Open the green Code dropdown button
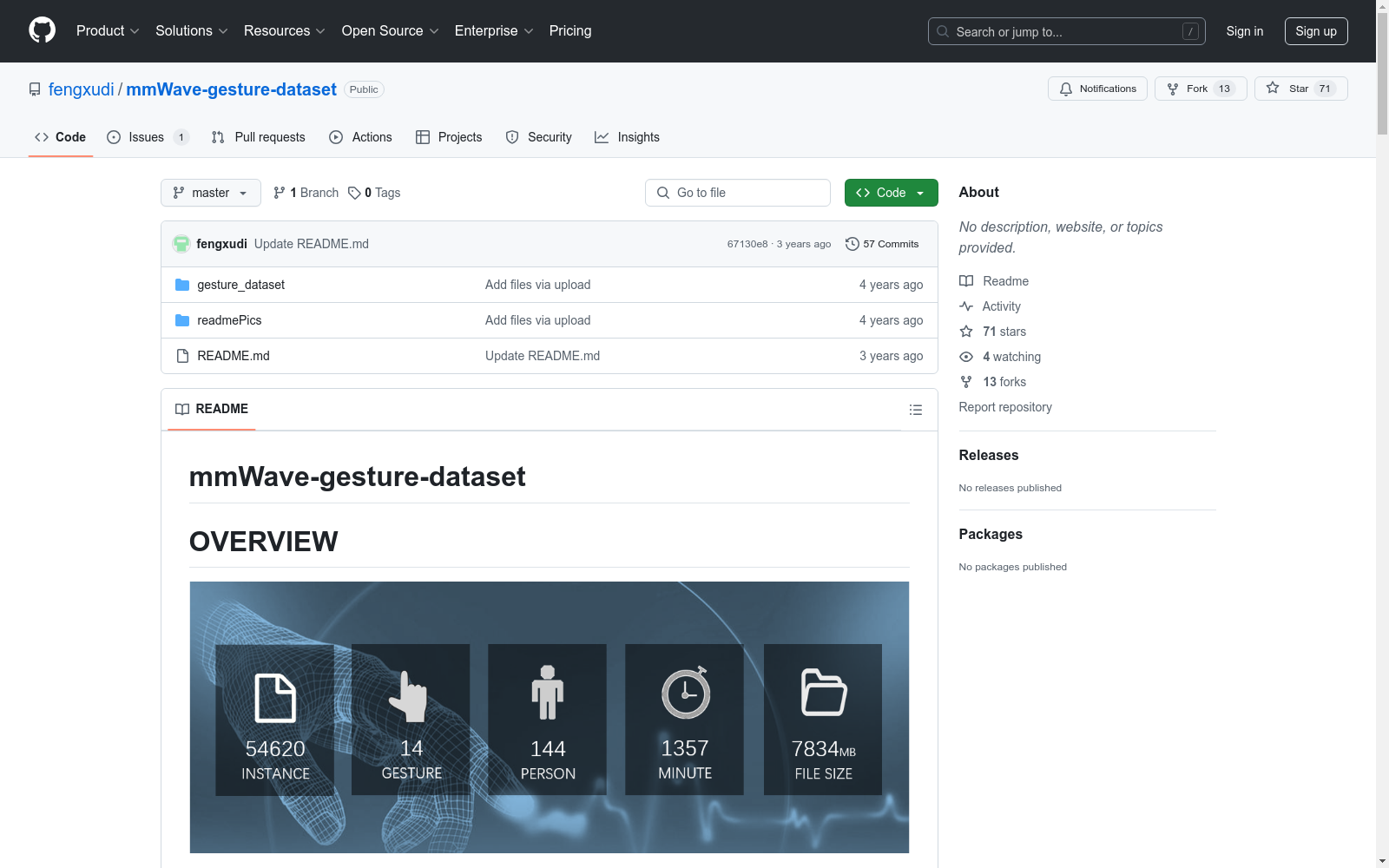 pos(891,193)
